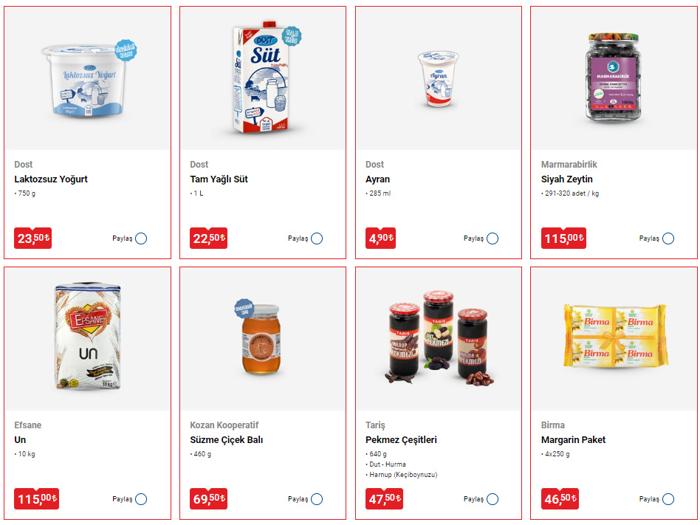Viewport: 700px width, 525px height.
Task: Toggle Paylaş circle for Siyah Zeytin
Action: pyautogui.click(x=668, y=238)
